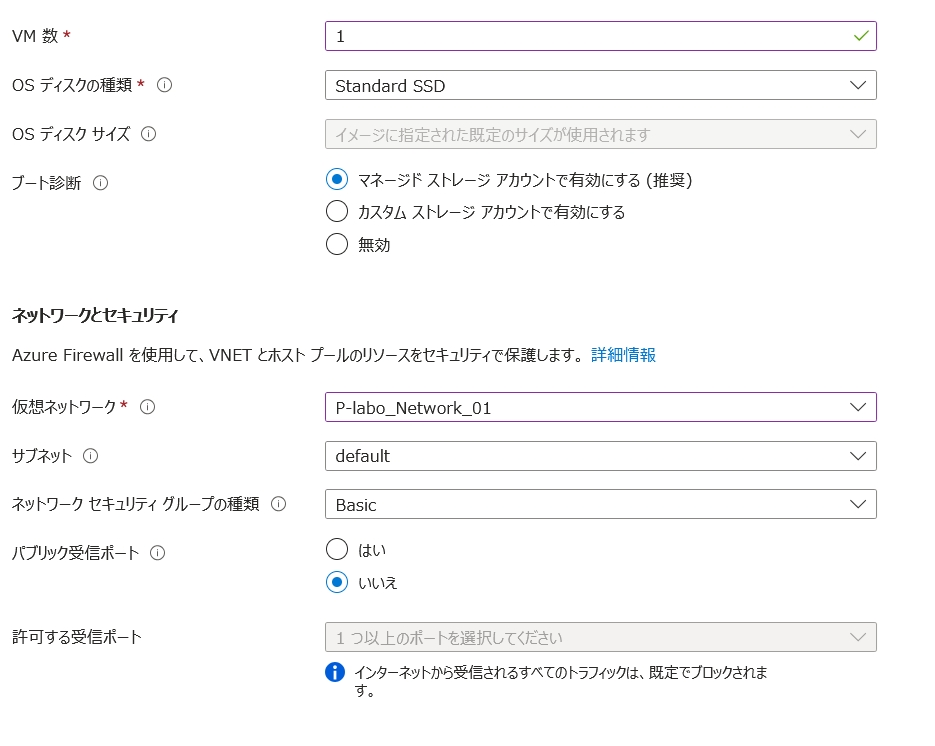Open the OS ディスクの種類 Standard SSD dropdown
Image resolution: width=935 pixels, height=746 pixels.
pyautogui.click(x=600, y=85)
